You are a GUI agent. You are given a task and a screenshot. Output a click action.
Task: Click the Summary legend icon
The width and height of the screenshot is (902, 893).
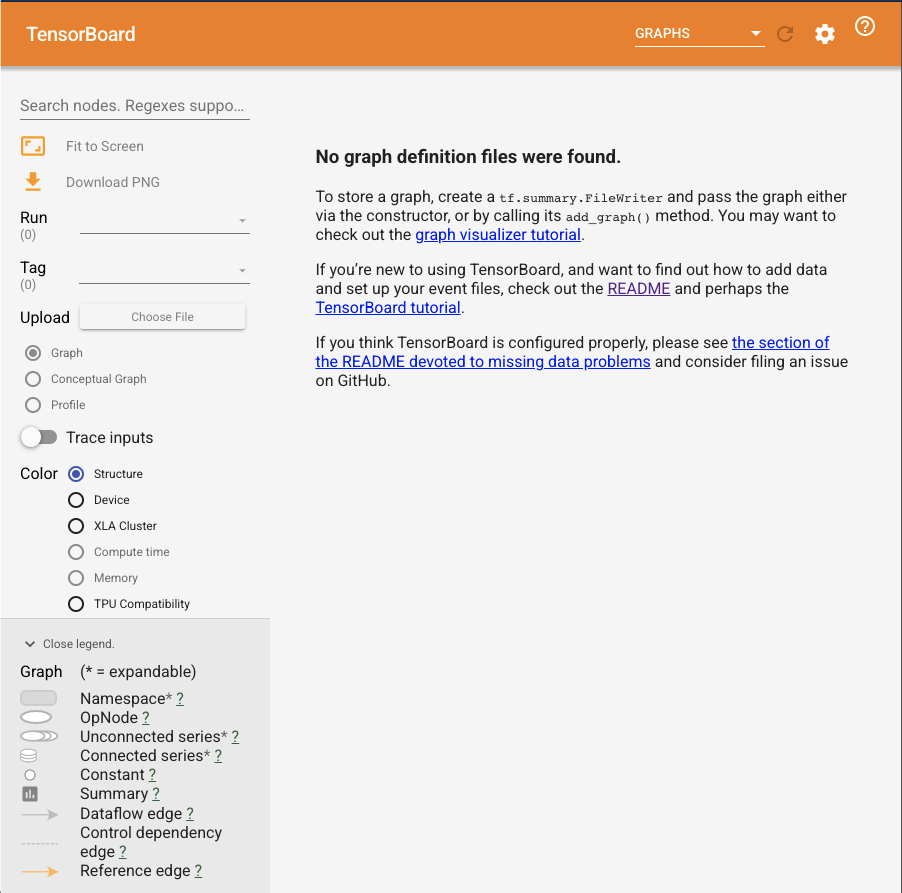pyautogui.click(x=28, y=793)
